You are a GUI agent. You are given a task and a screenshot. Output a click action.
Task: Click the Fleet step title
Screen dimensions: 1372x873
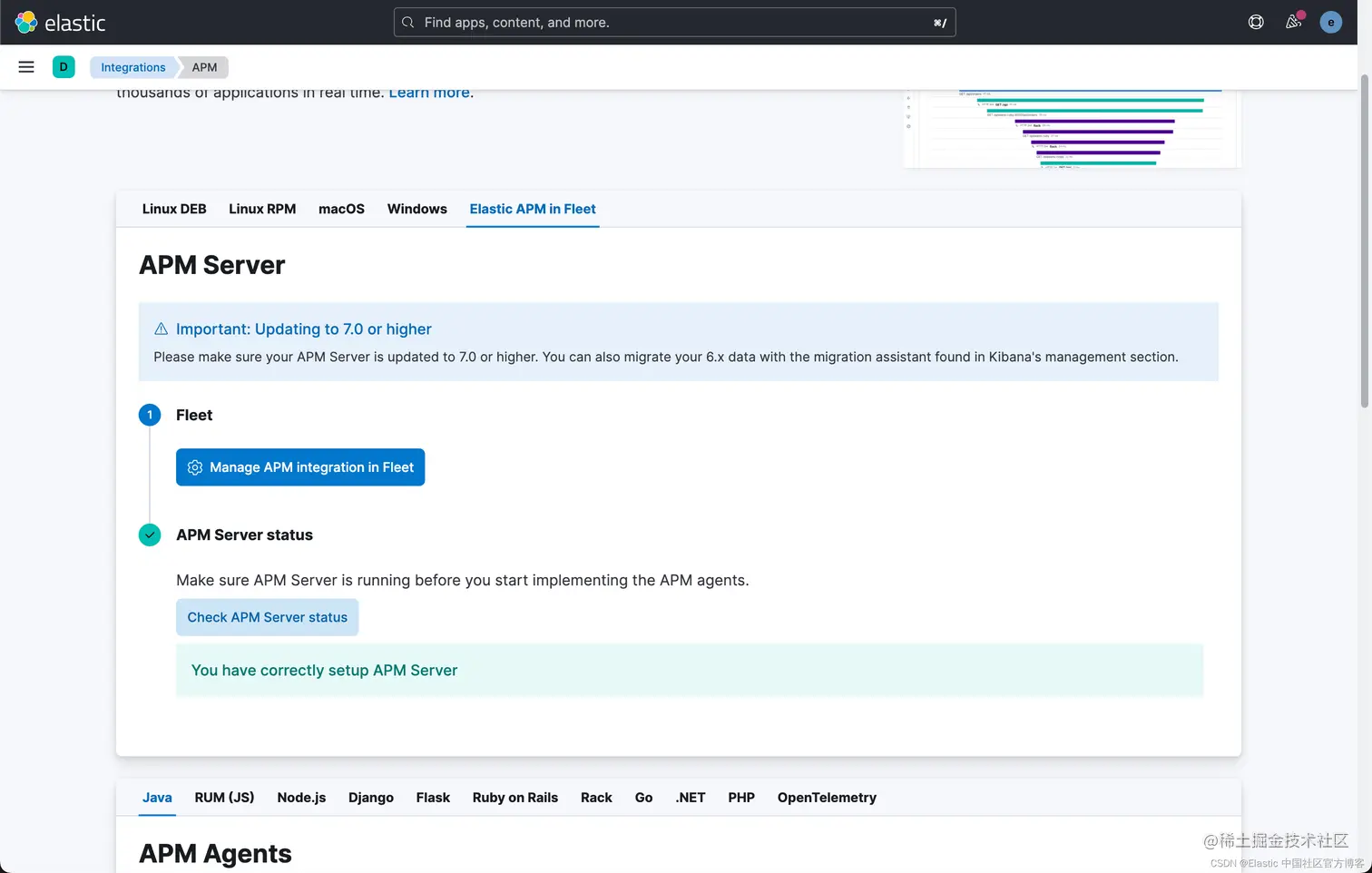coord(194,415)
